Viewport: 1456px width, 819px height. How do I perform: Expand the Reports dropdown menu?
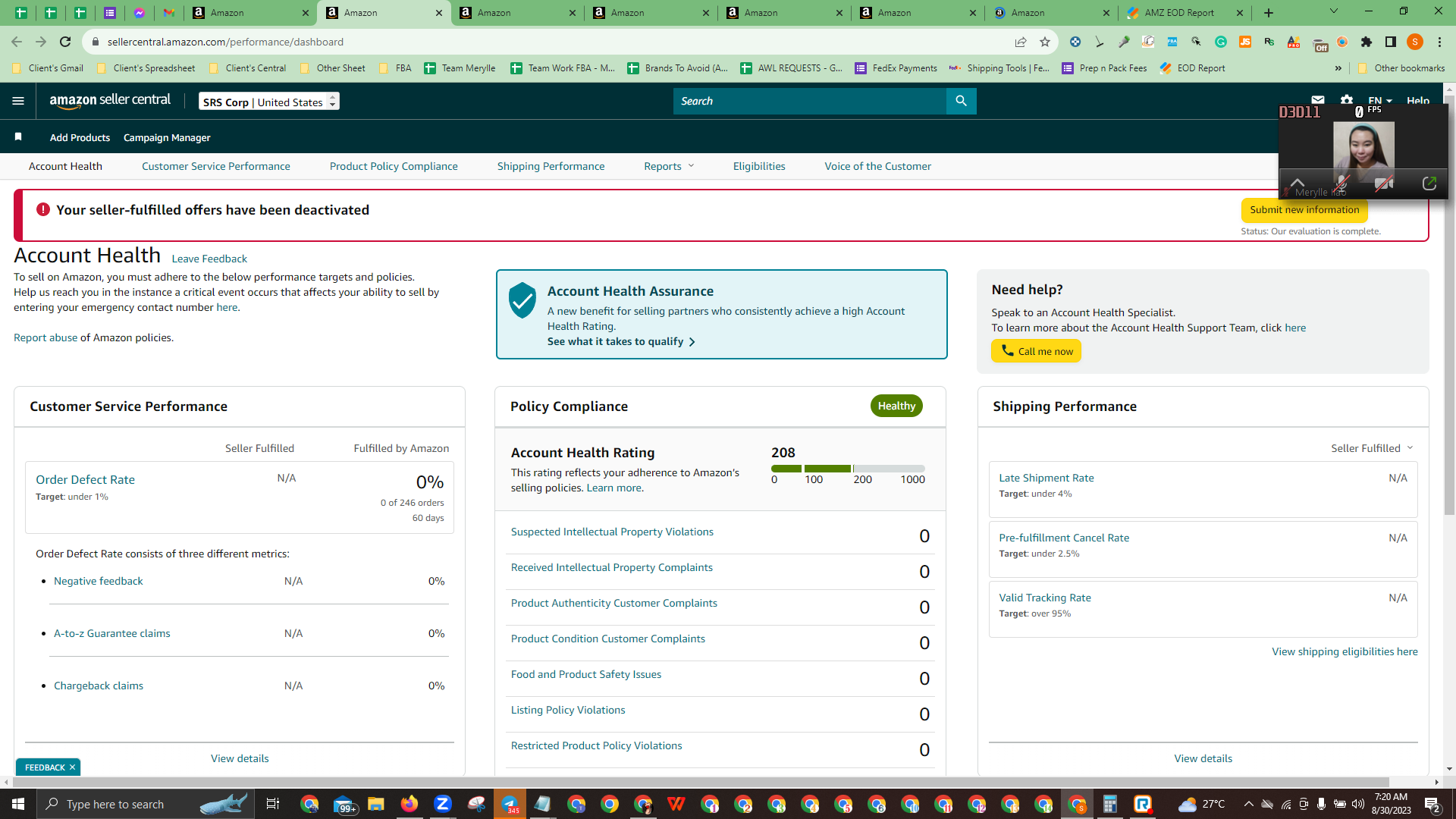669,166
